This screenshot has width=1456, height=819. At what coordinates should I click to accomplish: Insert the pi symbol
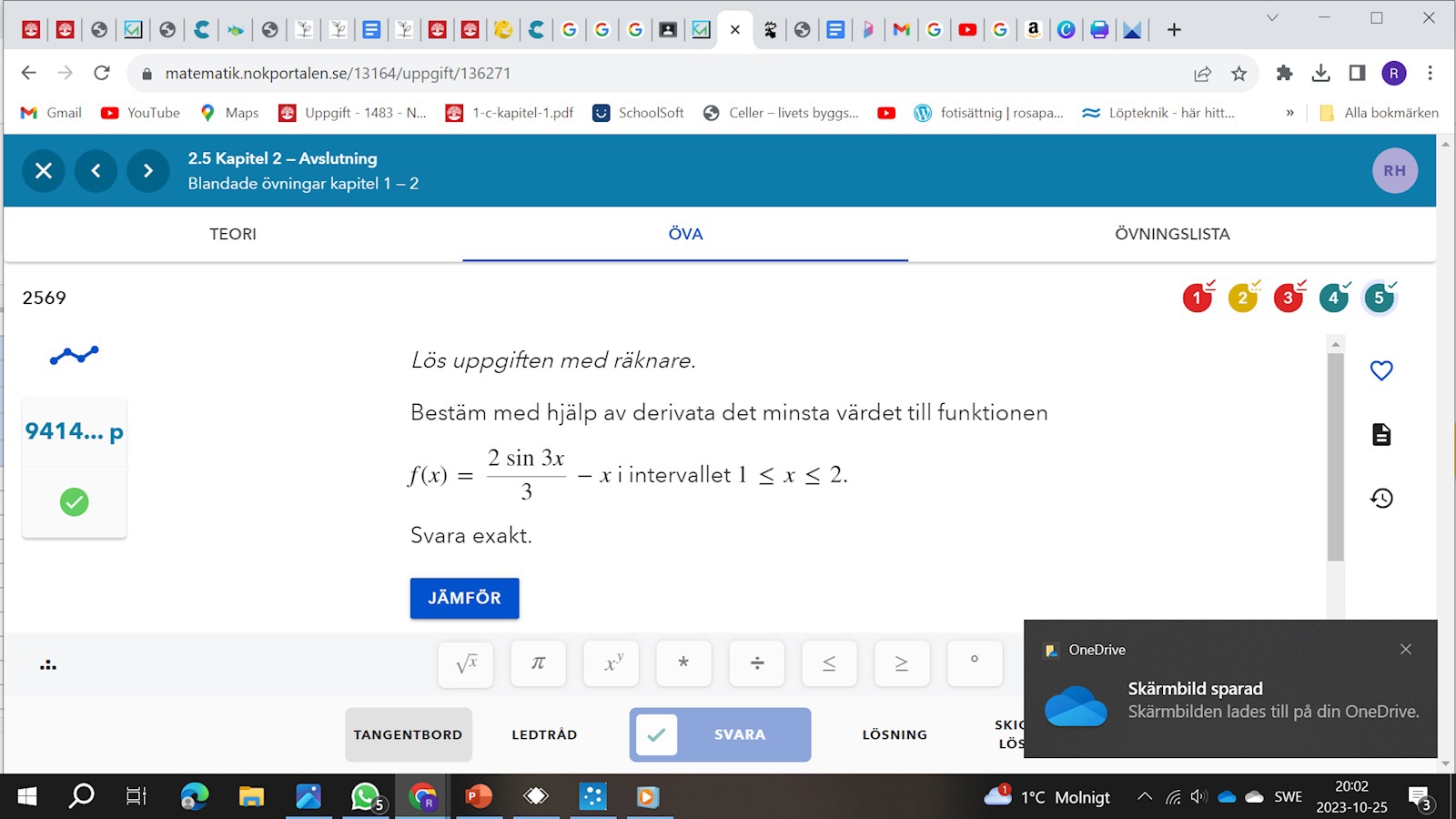[538, 663]
